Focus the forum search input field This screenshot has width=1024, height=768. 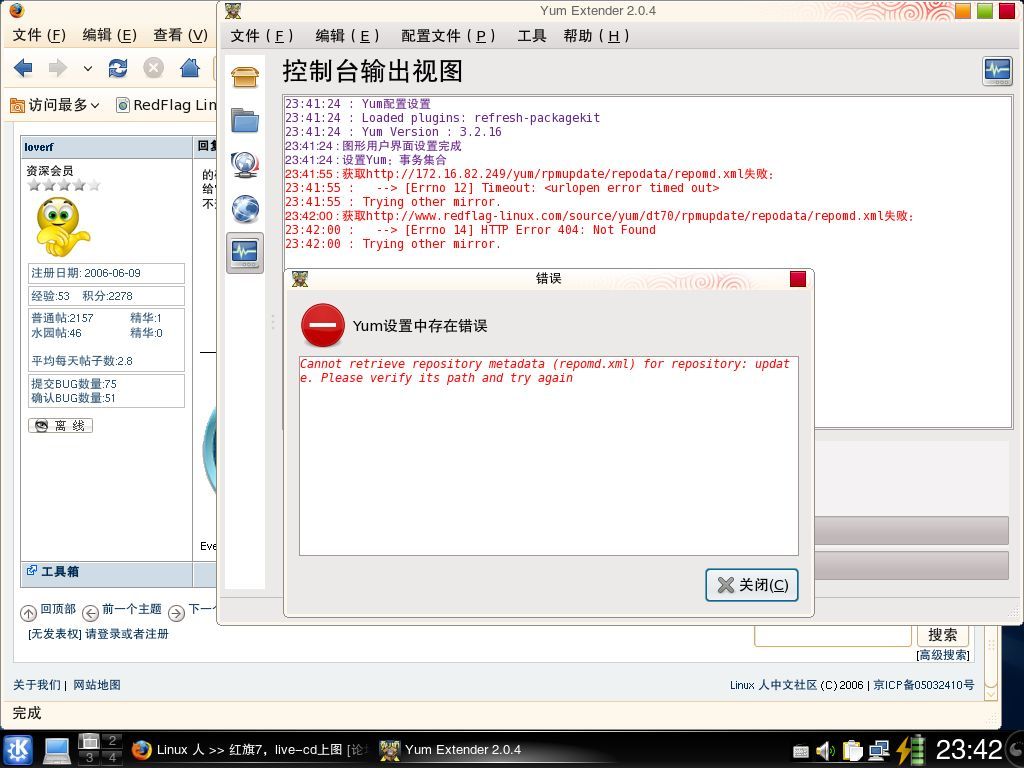[833, 635]
